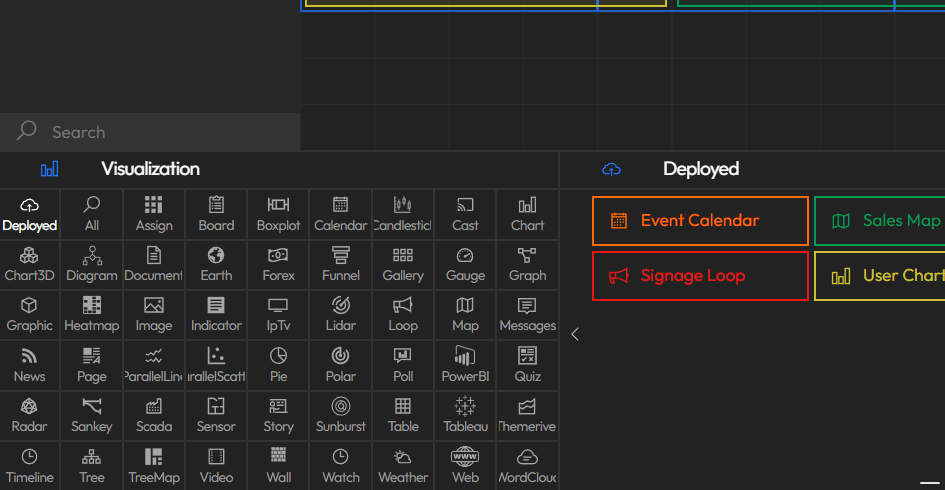Select the Heatmap visualization

click(92, 315)
